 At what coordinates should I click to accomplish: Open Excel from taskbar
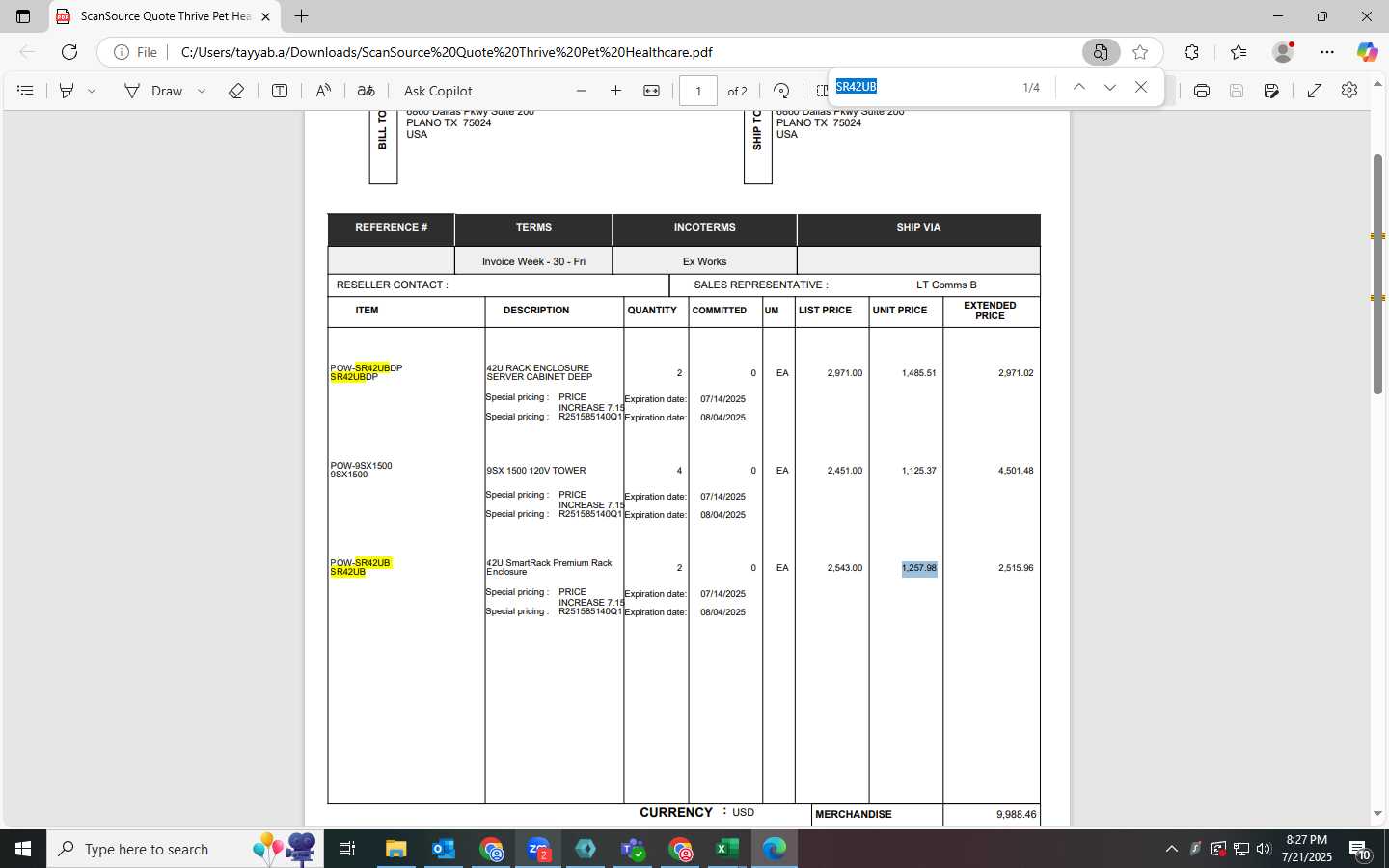pyautogui.click(x=726, y=849)
